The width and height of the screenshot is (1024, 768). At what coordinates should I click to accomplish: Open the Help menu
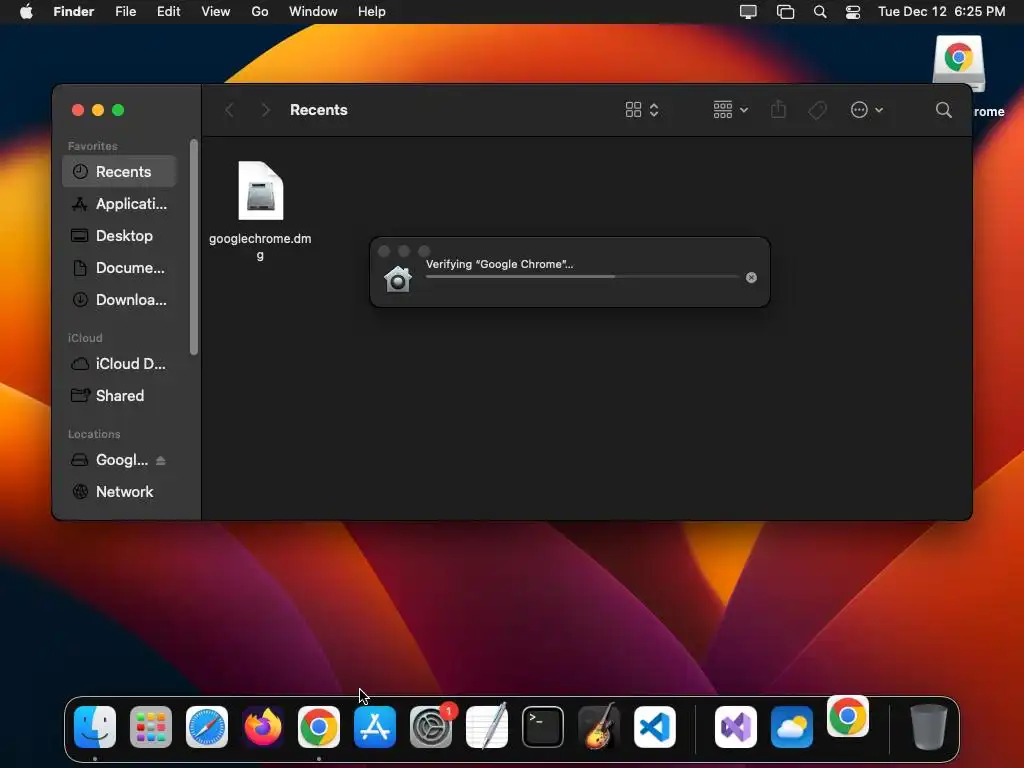(x=372, y=12)
